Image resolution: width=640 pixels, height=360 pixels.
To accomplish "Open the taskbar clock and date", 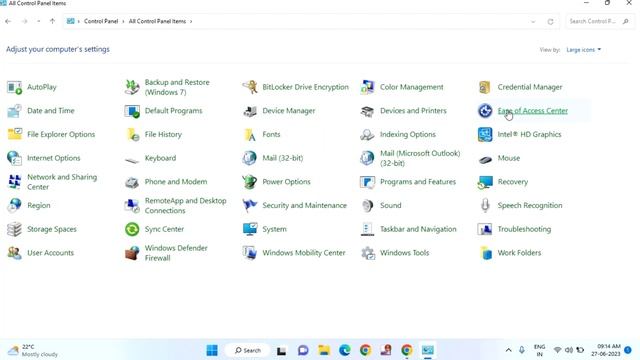I will click(x=606, y=350).
